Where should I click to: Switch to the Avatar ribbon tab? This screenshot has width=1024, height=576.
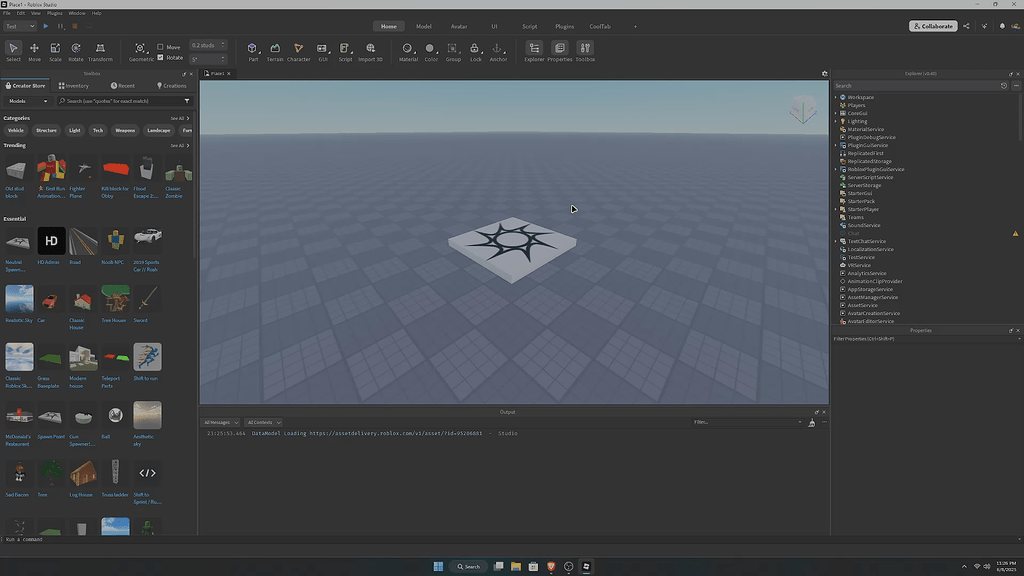(459, 26)
